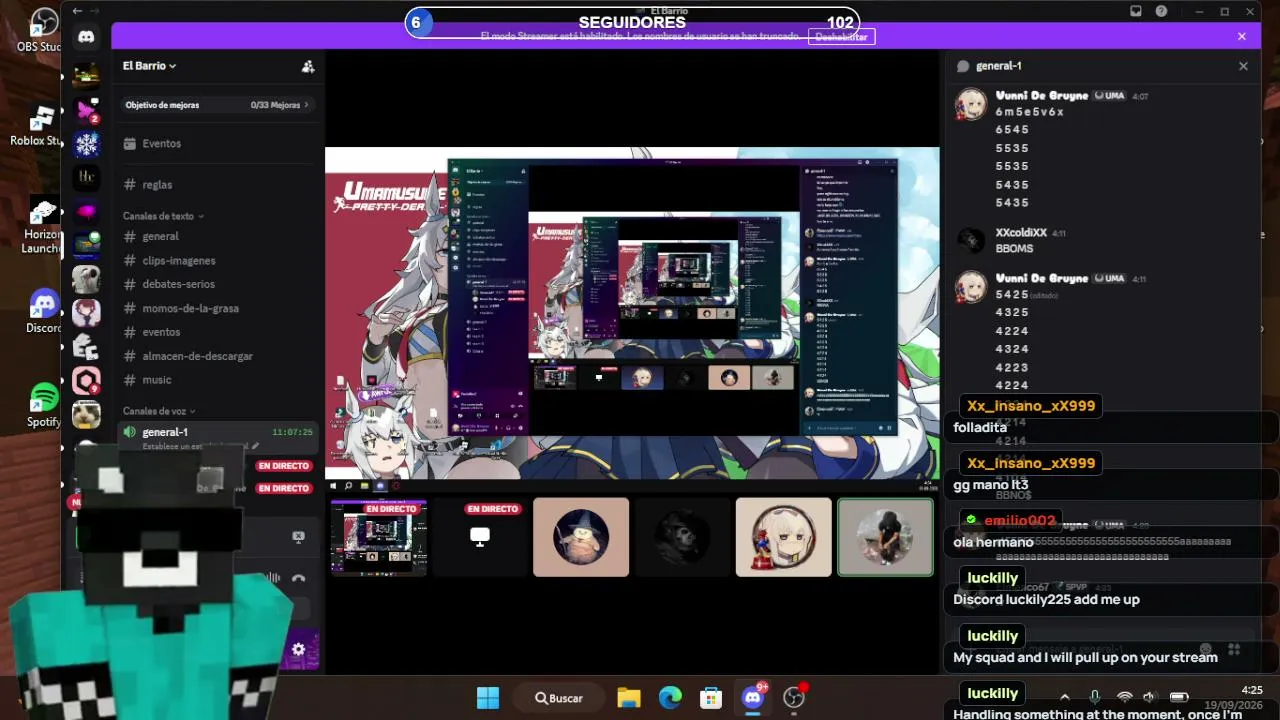Open the topmost server icon in sidebar
Image resolution: width=1280 pixels, height=720 pixels.
(86, 76)
